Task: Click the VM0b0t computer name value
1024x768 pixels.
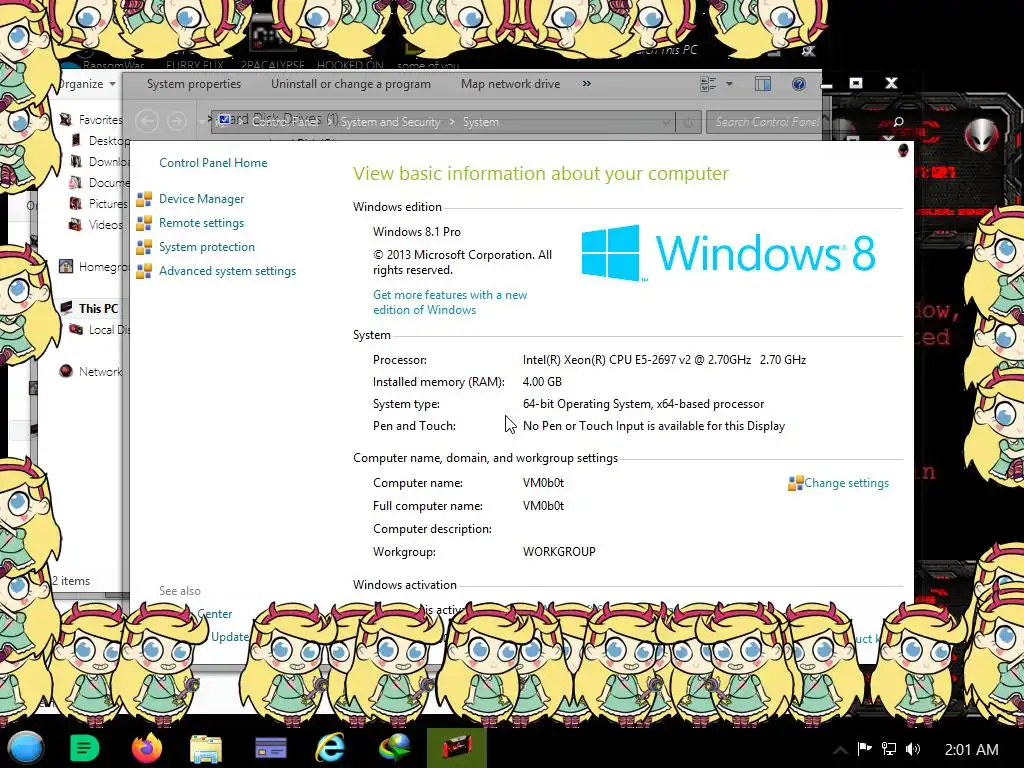Action: [543, 483]
